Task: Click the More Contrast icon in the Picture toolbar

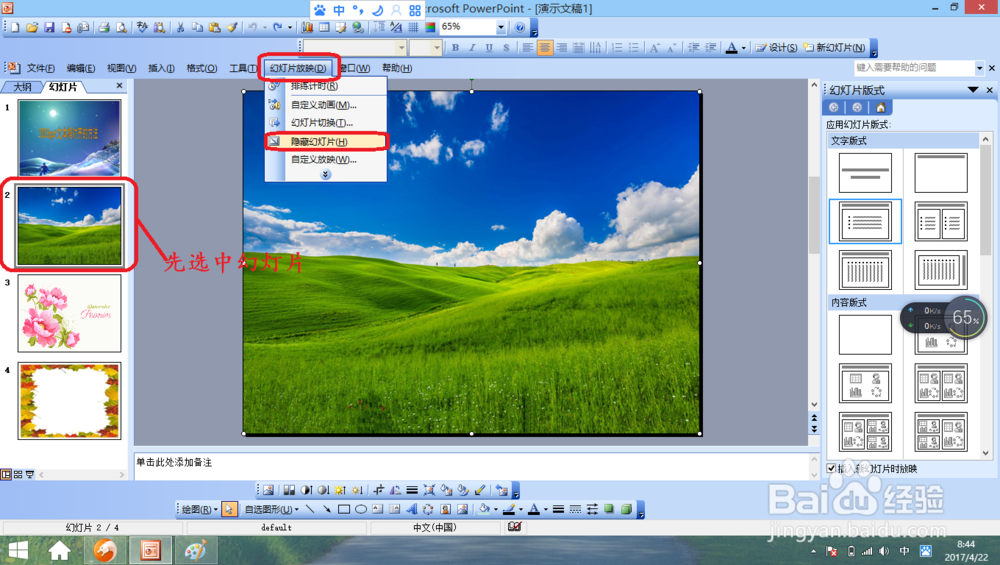Action: (x=307, y=490)
